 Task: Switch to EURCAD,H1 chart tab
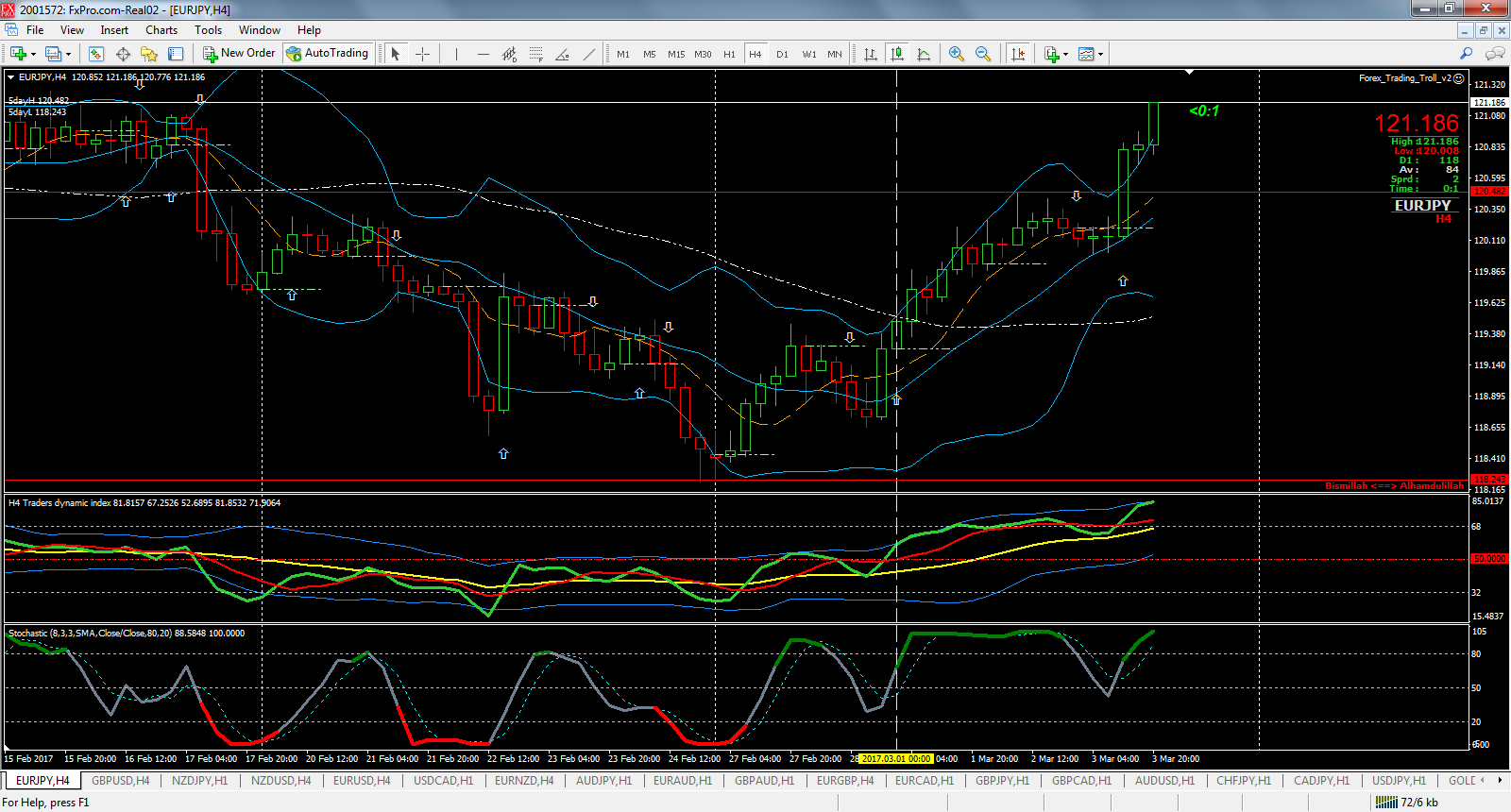[925, 781]
